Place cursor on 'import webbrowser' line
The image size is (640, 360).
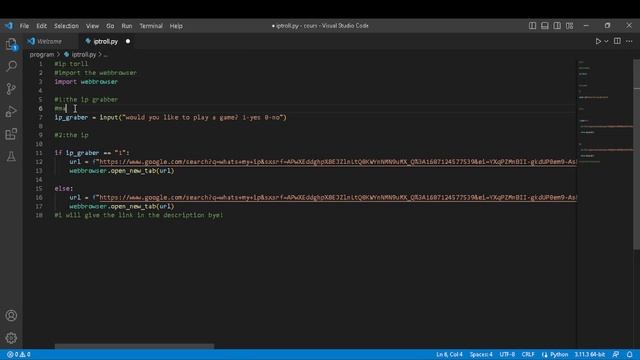(x=86, y=82)
